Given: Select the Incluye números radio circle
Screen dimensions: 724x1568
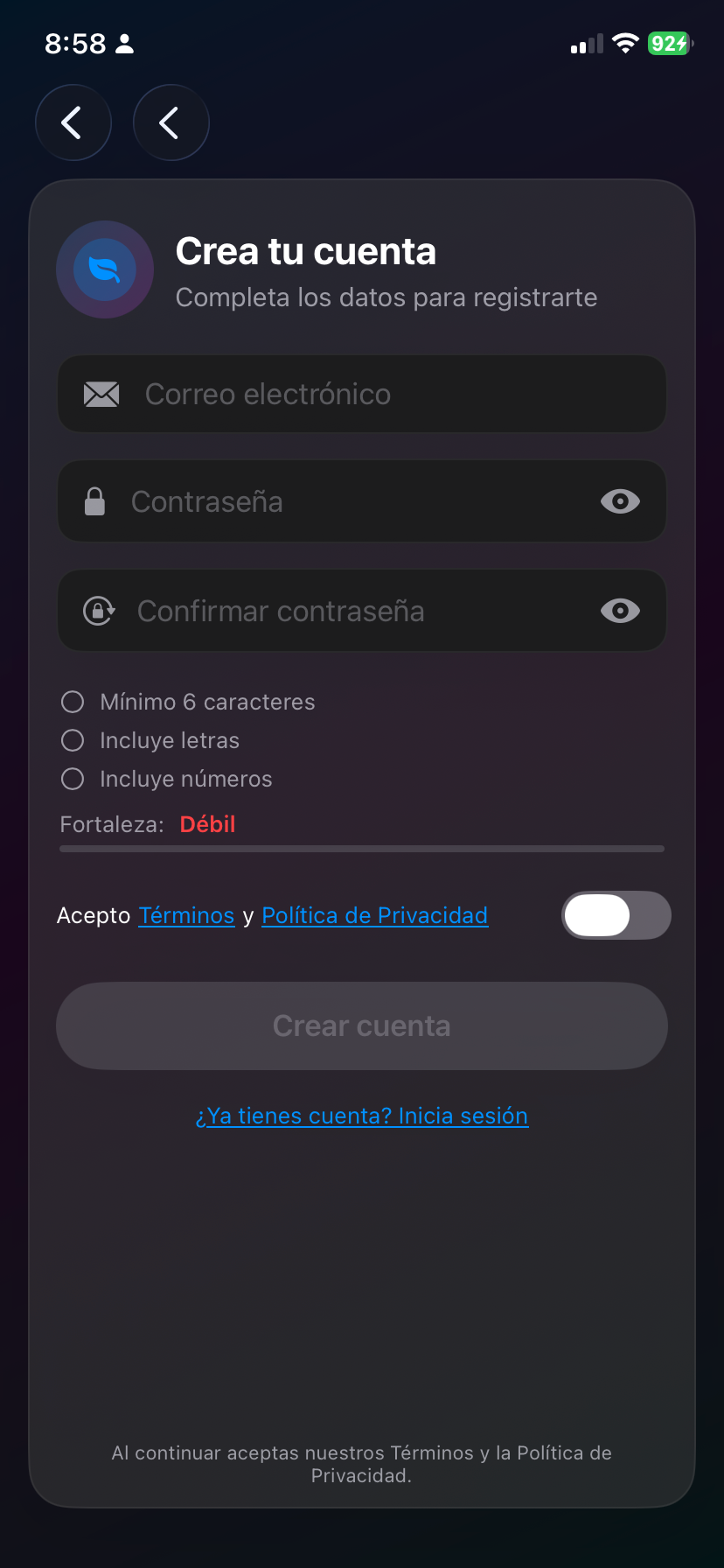Looking at the screenshot, I should pos(73,779).
